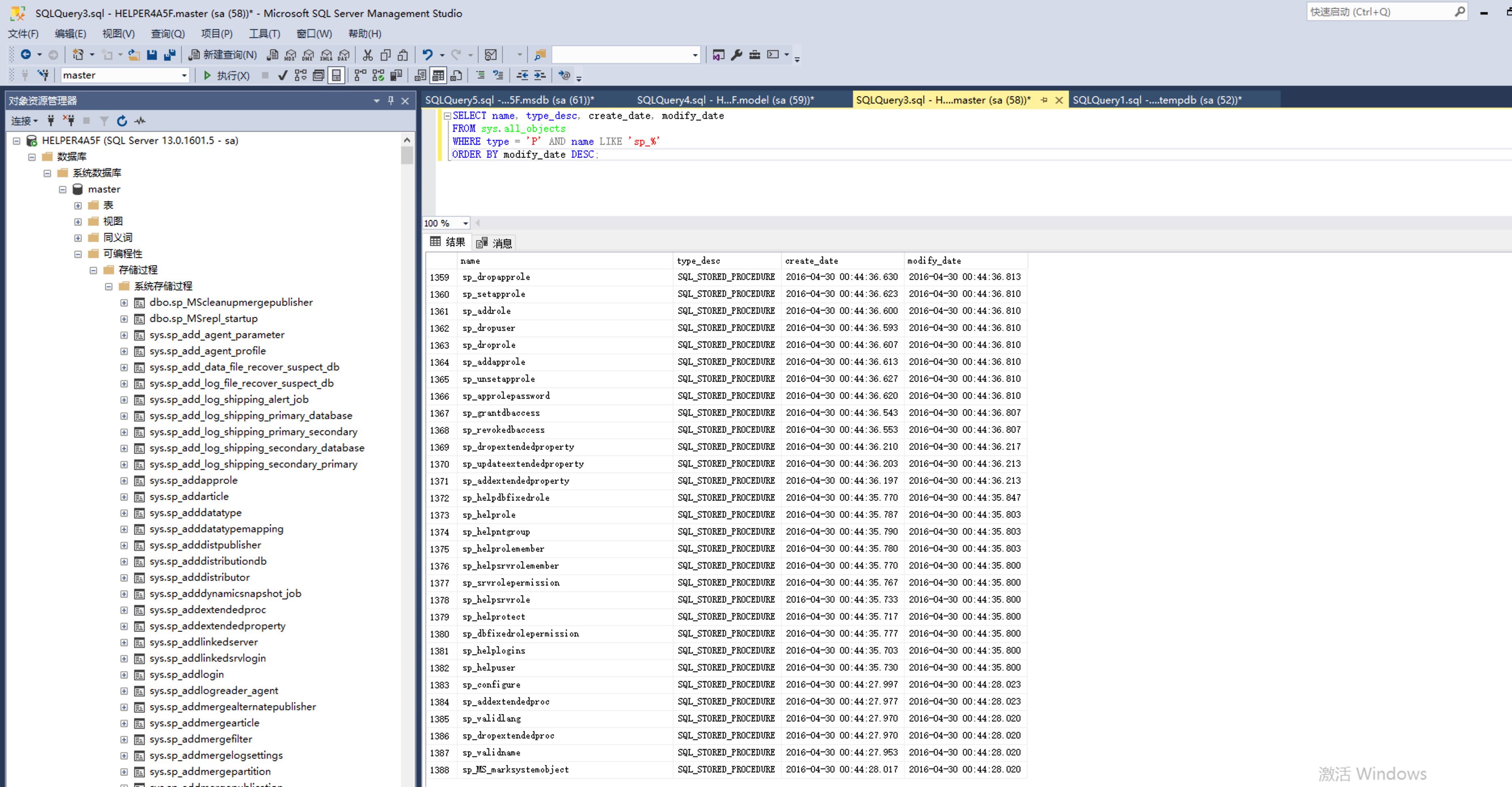The width and height of the screenshot is (1512, 787).
Task: Switch to the 消息 (Messages) tab
Action: (495, 243)
